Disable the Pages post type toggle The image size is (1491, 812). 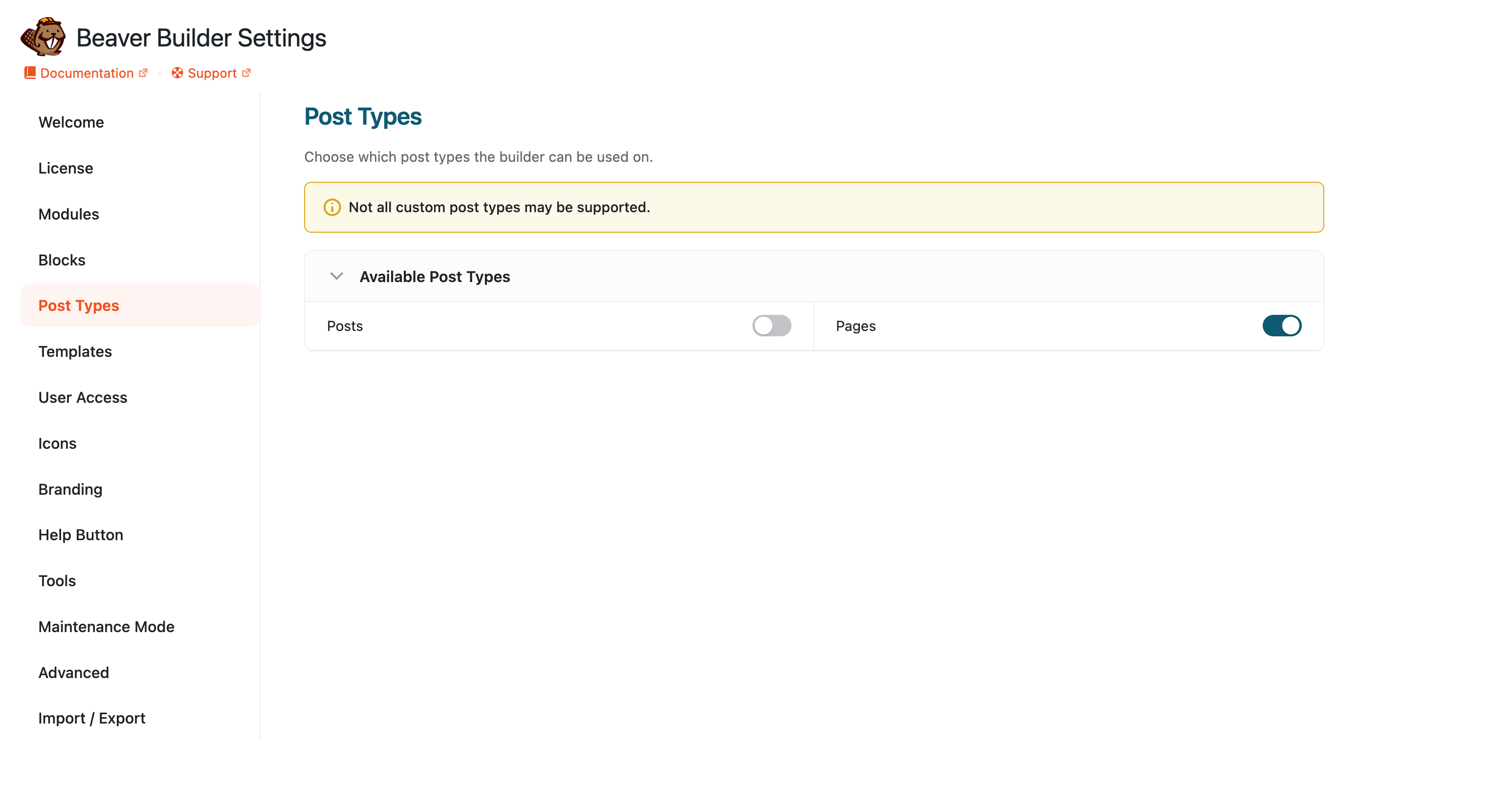point(1281,325)
